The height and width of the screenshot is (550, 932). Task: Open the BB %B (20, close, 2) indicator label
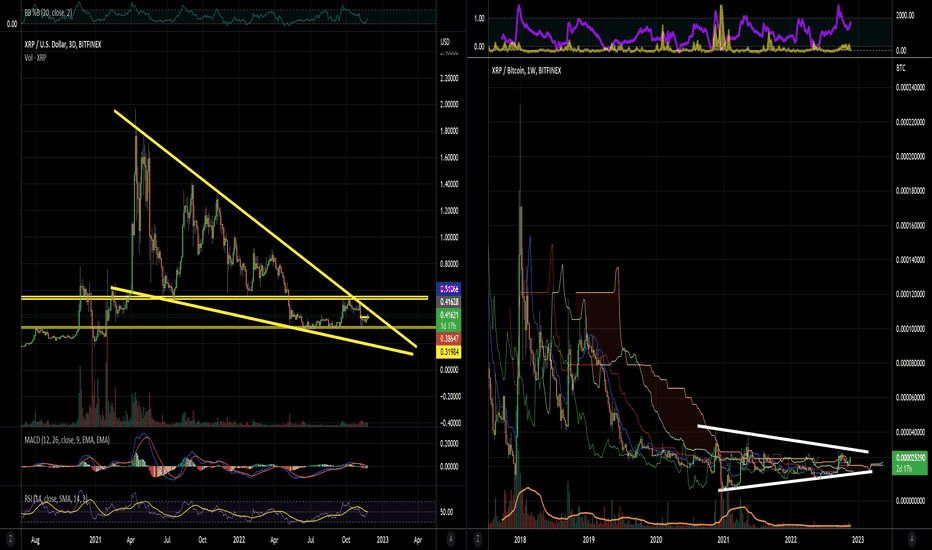point(48,12)
